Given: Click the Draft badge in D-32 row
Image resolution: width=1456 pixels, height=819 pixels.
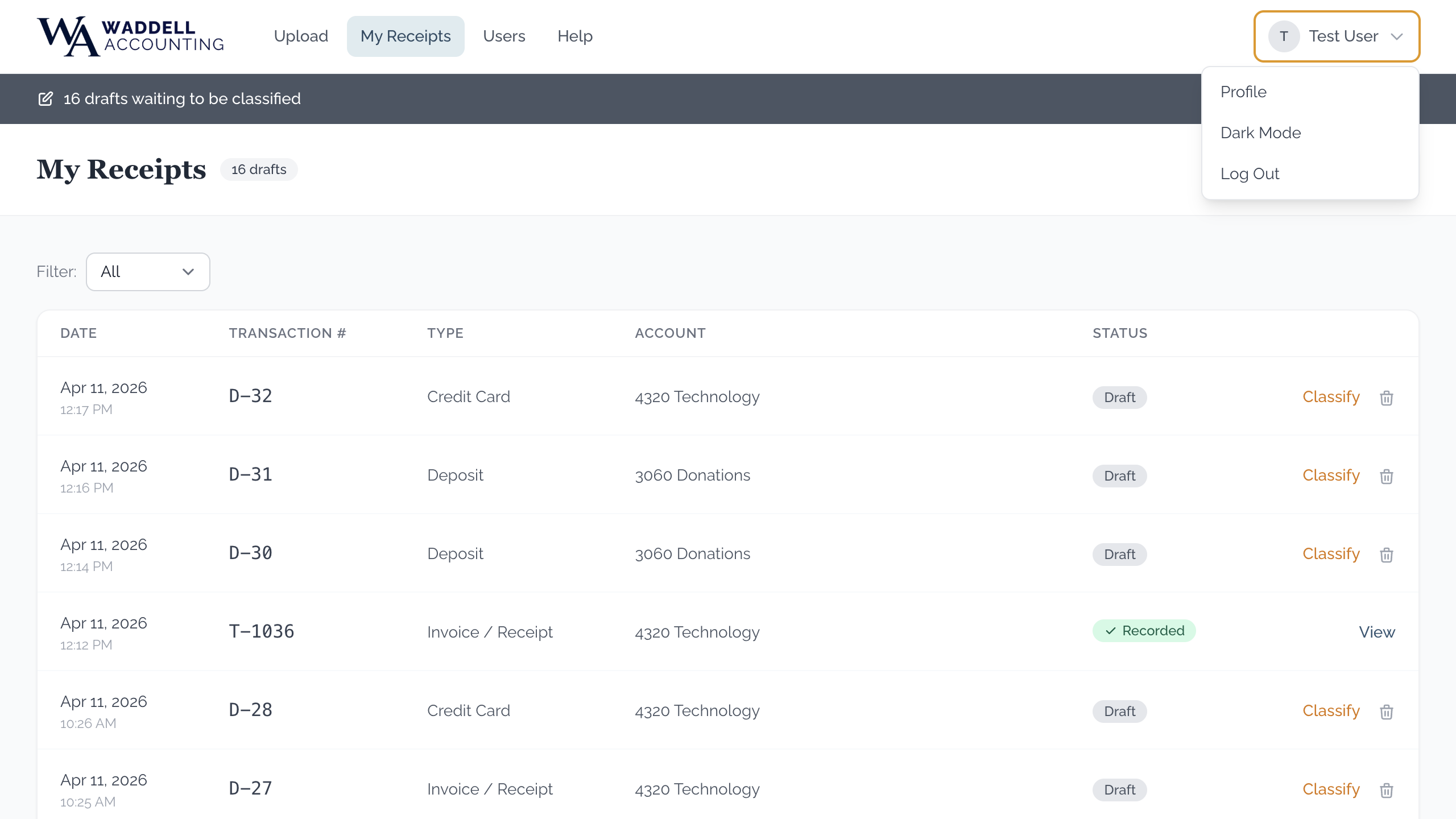Looking at the screenshot, I should coord(1119,398).
